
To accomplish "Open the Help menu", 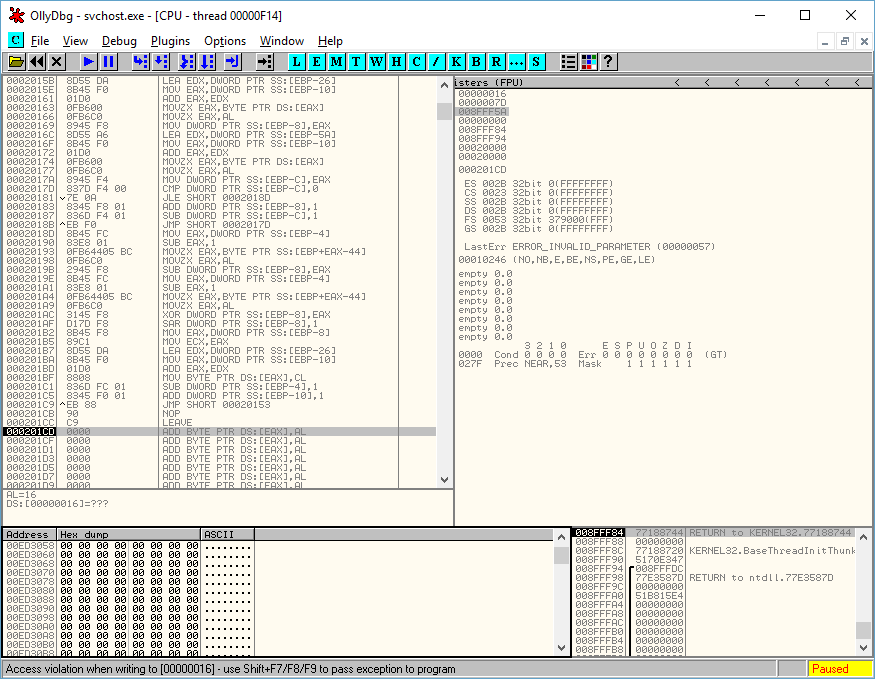I will (x=330, y=41).
